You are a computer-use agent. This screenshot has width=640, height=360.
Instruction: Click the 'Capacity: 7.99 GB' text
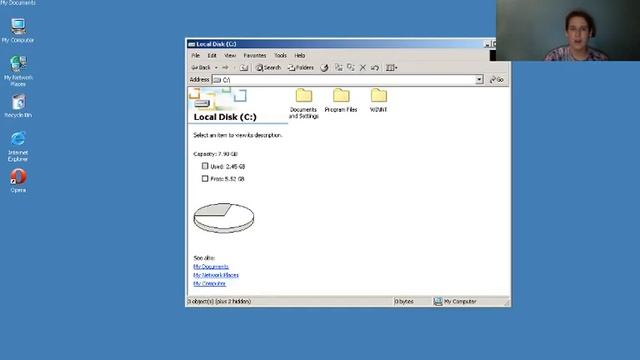click(x=215, y=154)
